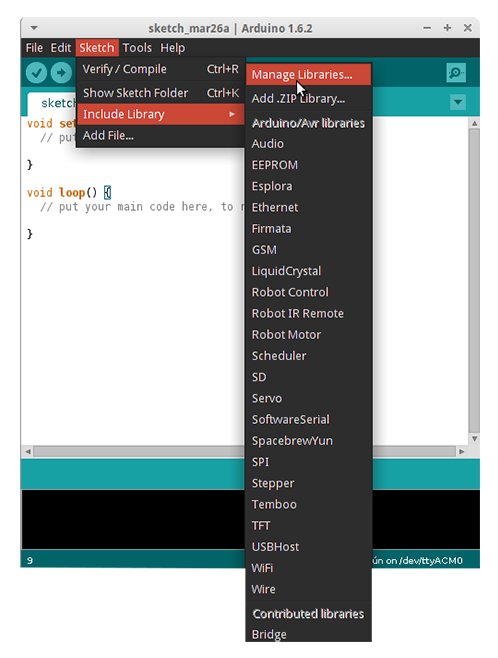Maximize the Arduino window

tap(447, 28)
